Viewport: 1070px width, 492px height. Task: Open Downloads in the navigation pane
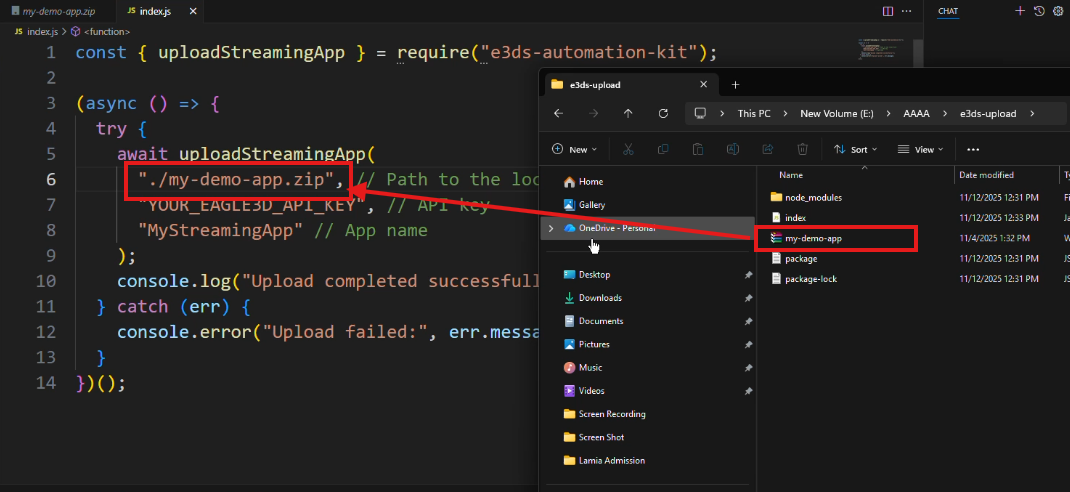click(599, 298)
